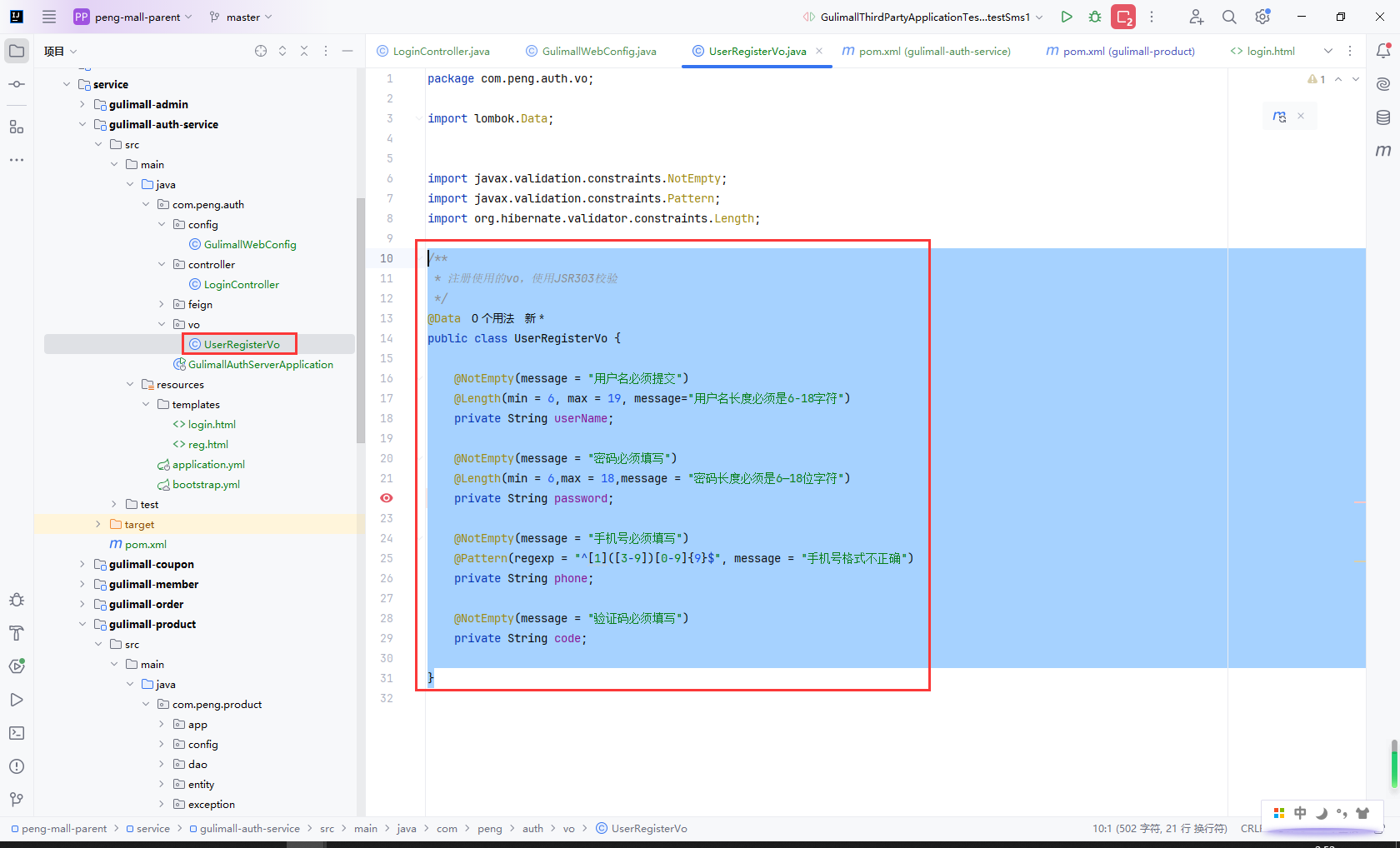Expand the test folder under gulimall-auth-service
The image size is (1400, 848).
tap(114, 504)
